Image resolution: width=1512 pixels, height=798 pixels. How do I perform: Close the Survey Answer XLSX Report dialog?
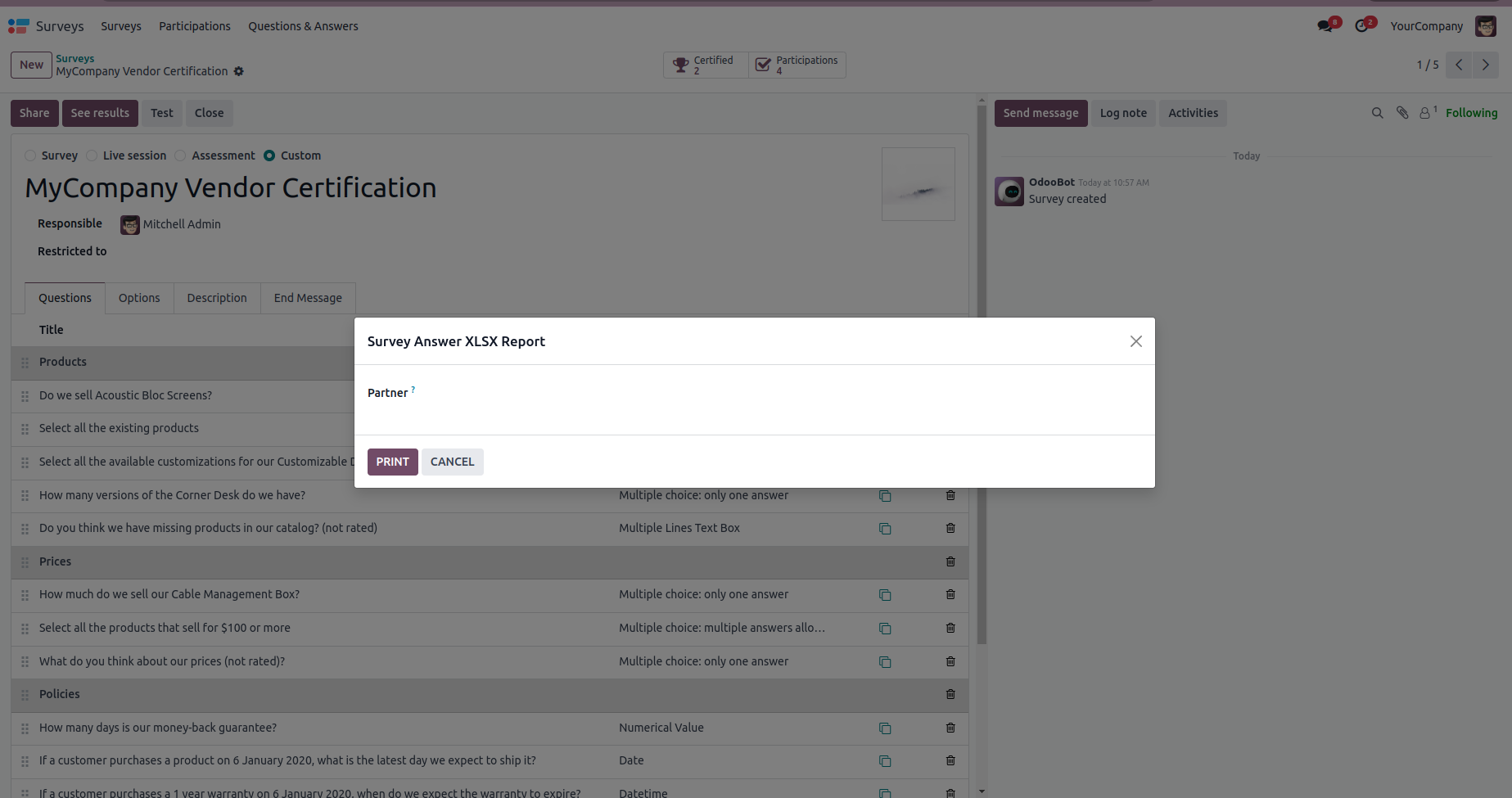[1135, 341]
